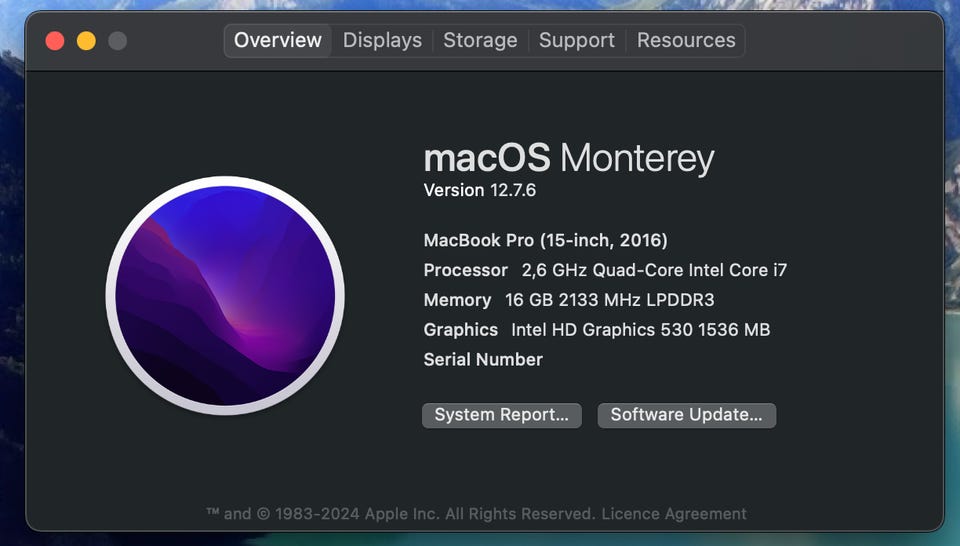
Task: Click the Serial Number label
Action: point(483,360)
